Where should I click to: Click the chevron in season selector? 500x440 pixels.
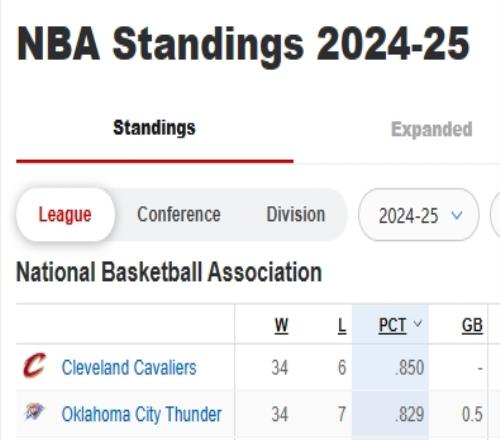pos(457,215)
